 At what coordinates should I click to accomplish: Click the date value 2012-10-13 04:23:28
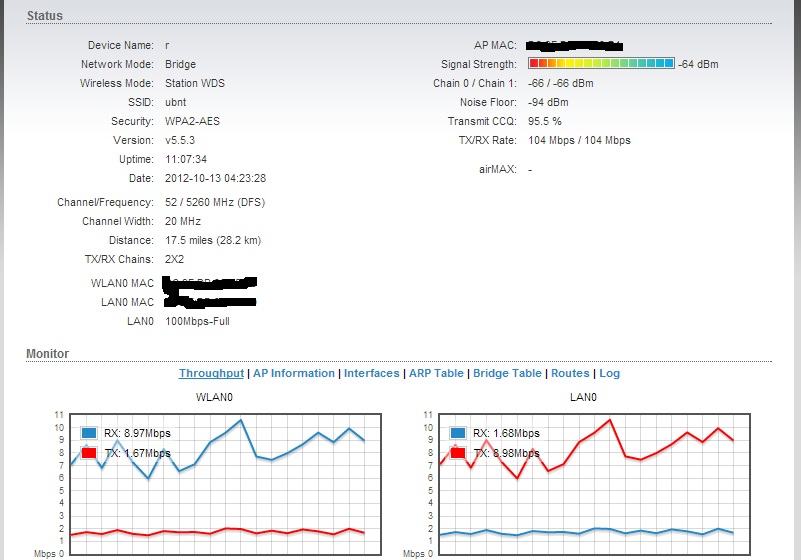coord(215,178)
